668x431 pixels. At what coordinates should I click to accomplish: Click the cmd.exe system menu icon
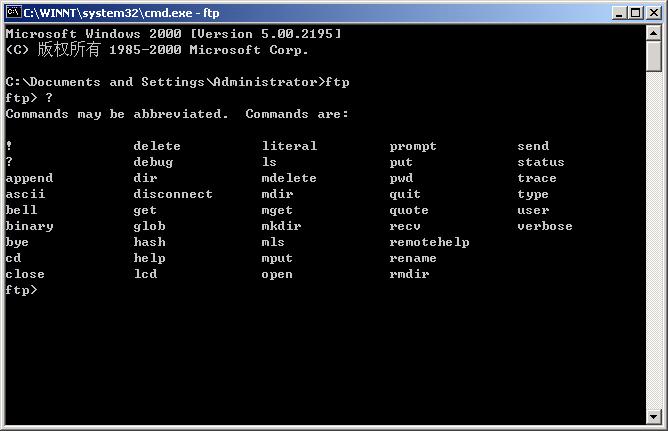pyautogui.click(x=14, y=12)
